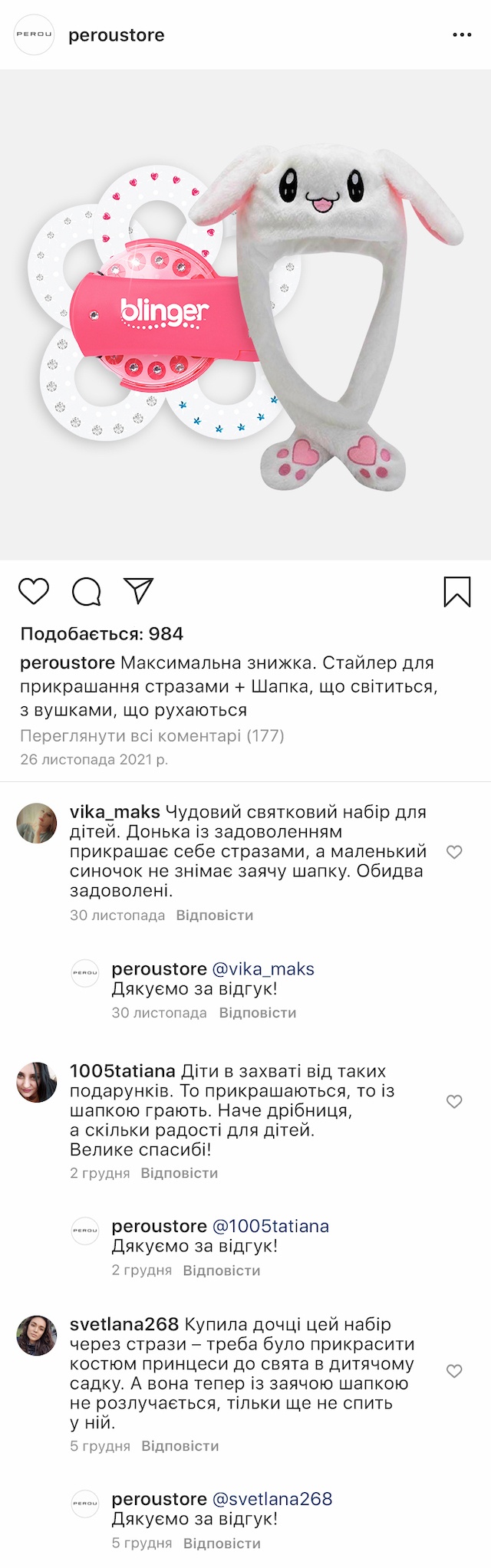Reply to svetlana268's comment
The image size is (491, 1568).
pyautogui.click(x=180, y=1446)
